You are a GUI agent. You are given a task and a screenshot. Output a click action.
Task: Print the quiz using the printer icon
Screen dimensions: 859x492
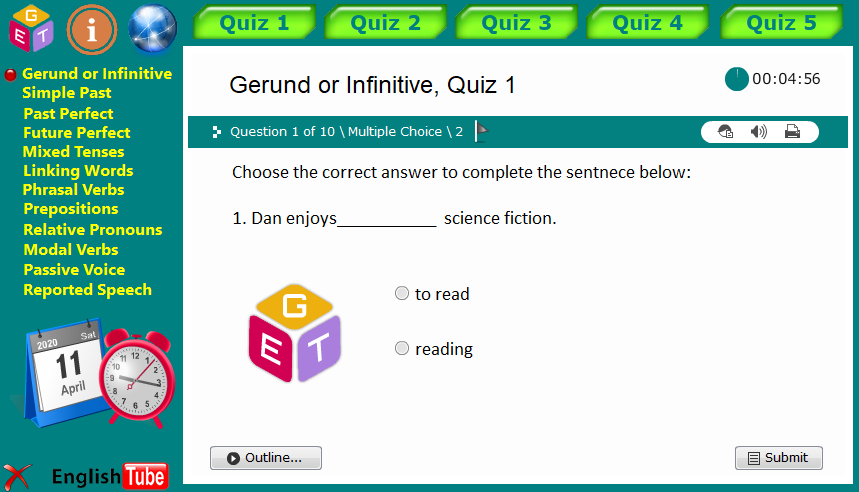click(792, 131)
